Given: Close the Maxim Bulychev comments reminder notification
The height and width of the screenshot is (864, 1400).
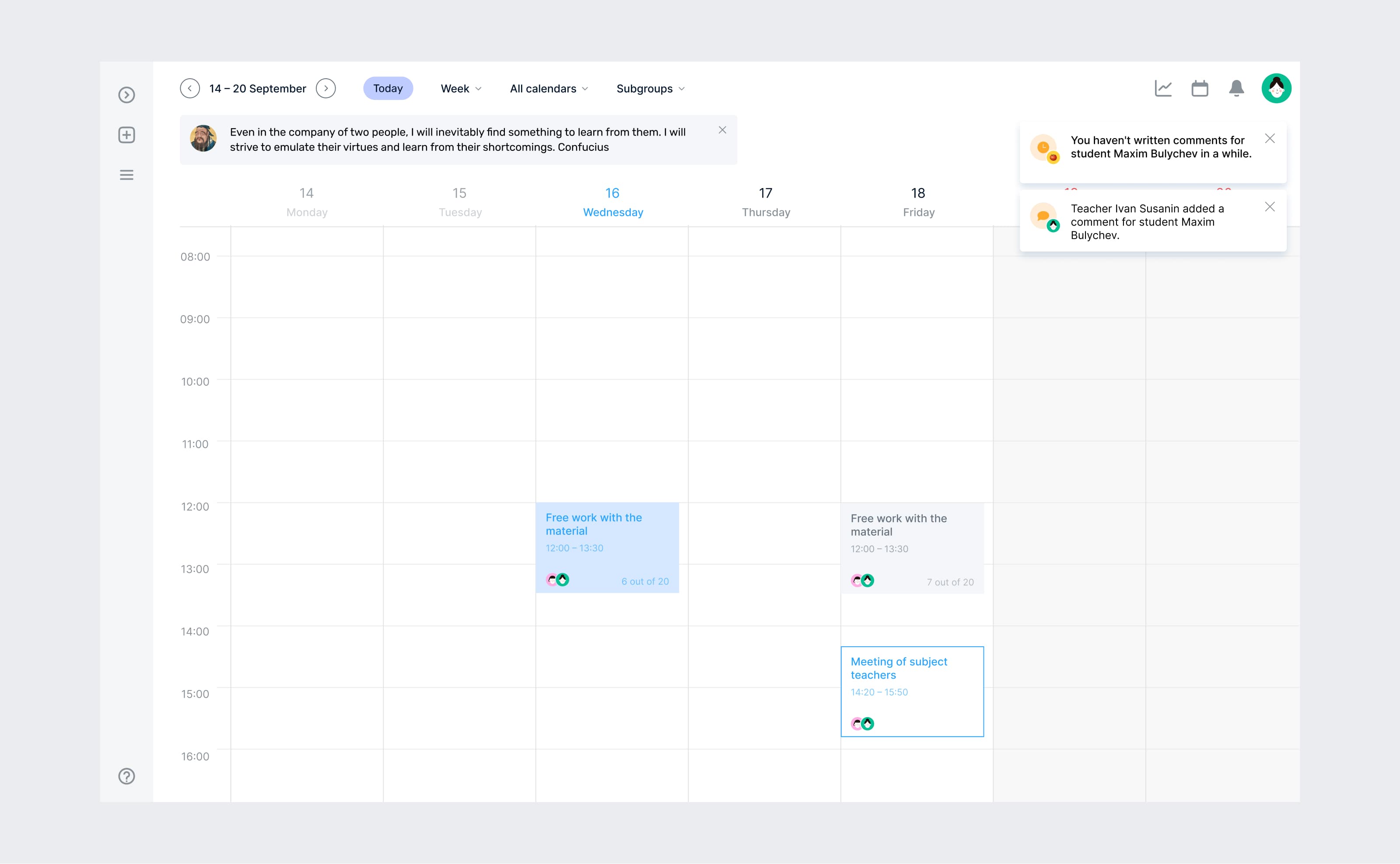Looking at the screenshot, I should (1270, 139).
